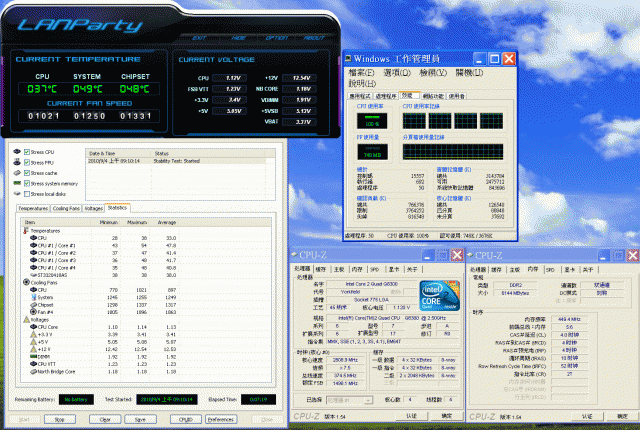Switch to the Temperatures tab

[33, 208]
